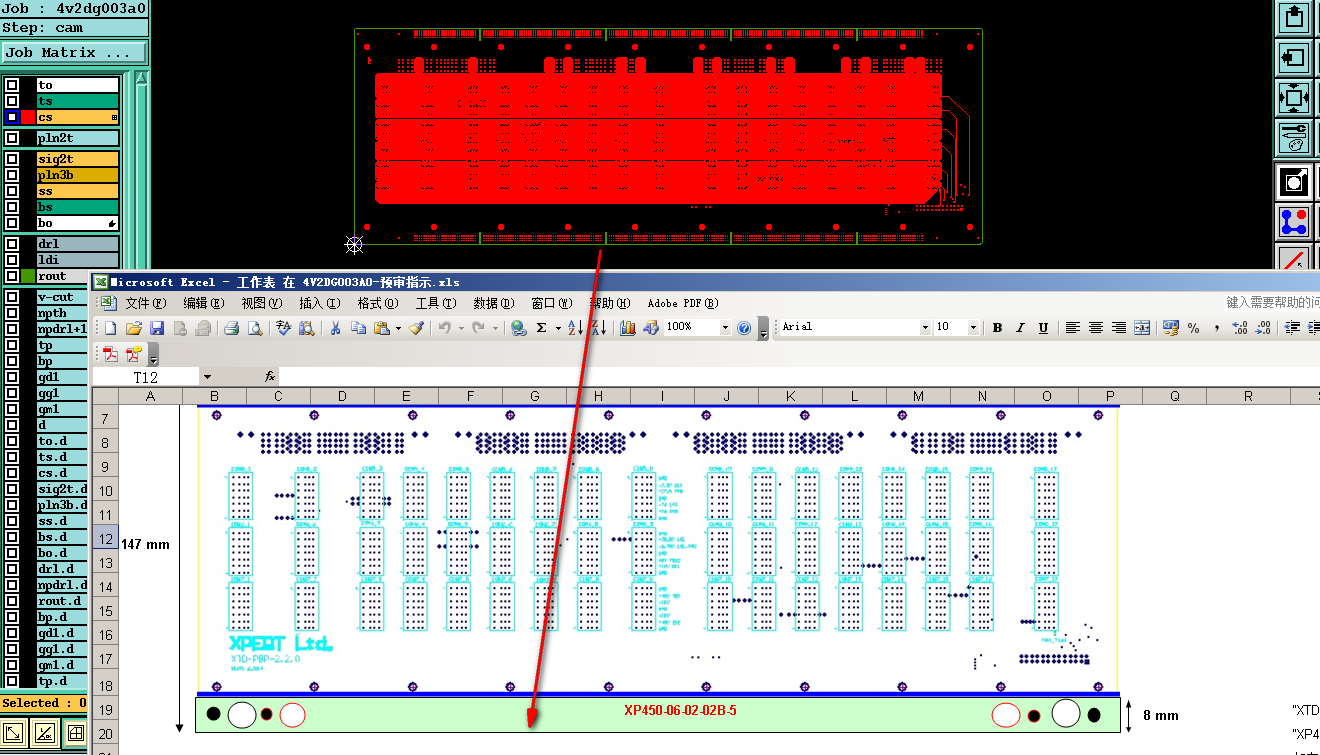
Task: Toggle Underline formatting in Excel
Action: click(x=1044, y=328)
